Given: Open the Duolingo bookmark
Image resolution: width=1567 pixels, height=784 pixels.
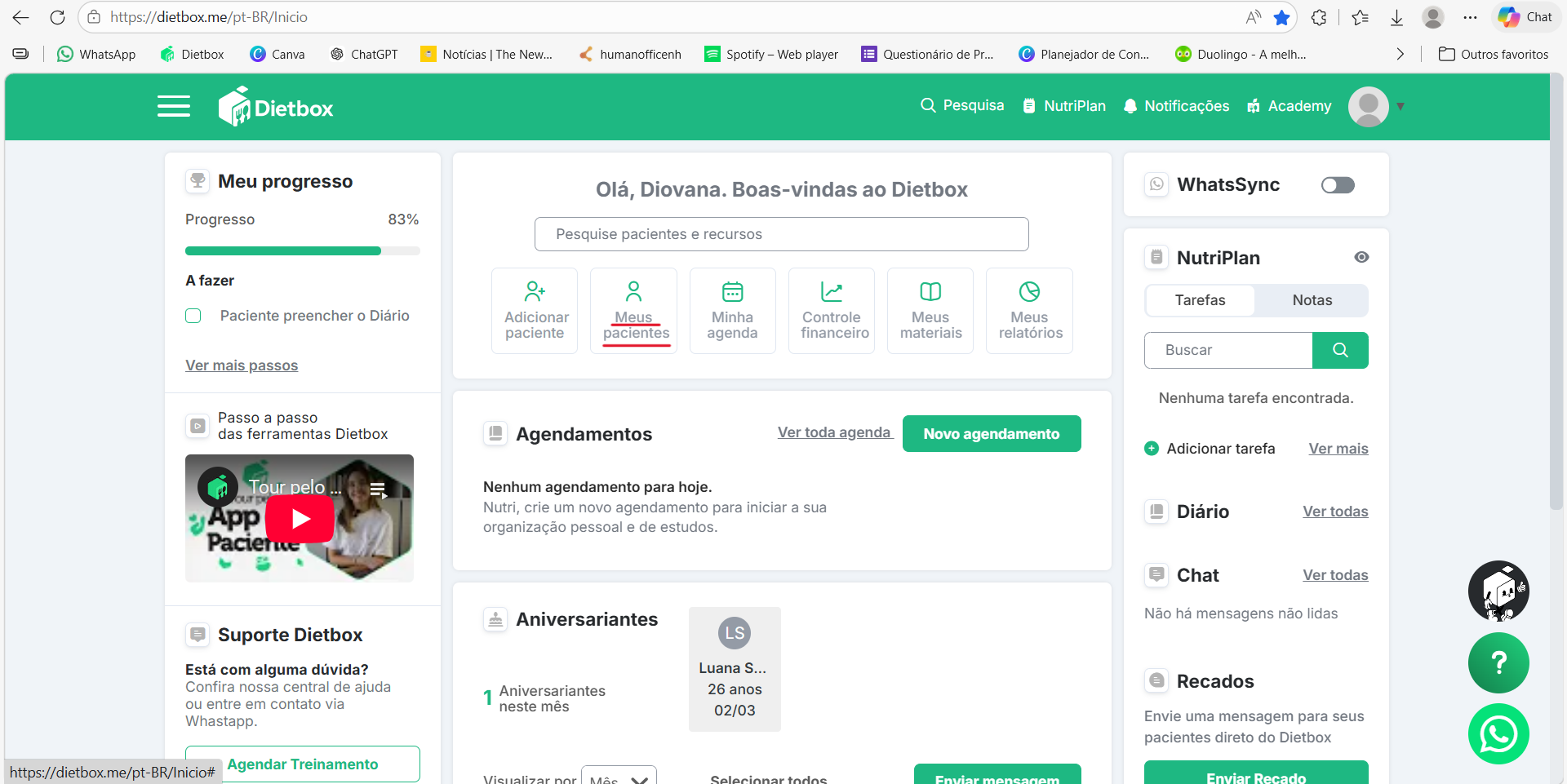Looking at the screenshot, I should tap(1241, 55).
